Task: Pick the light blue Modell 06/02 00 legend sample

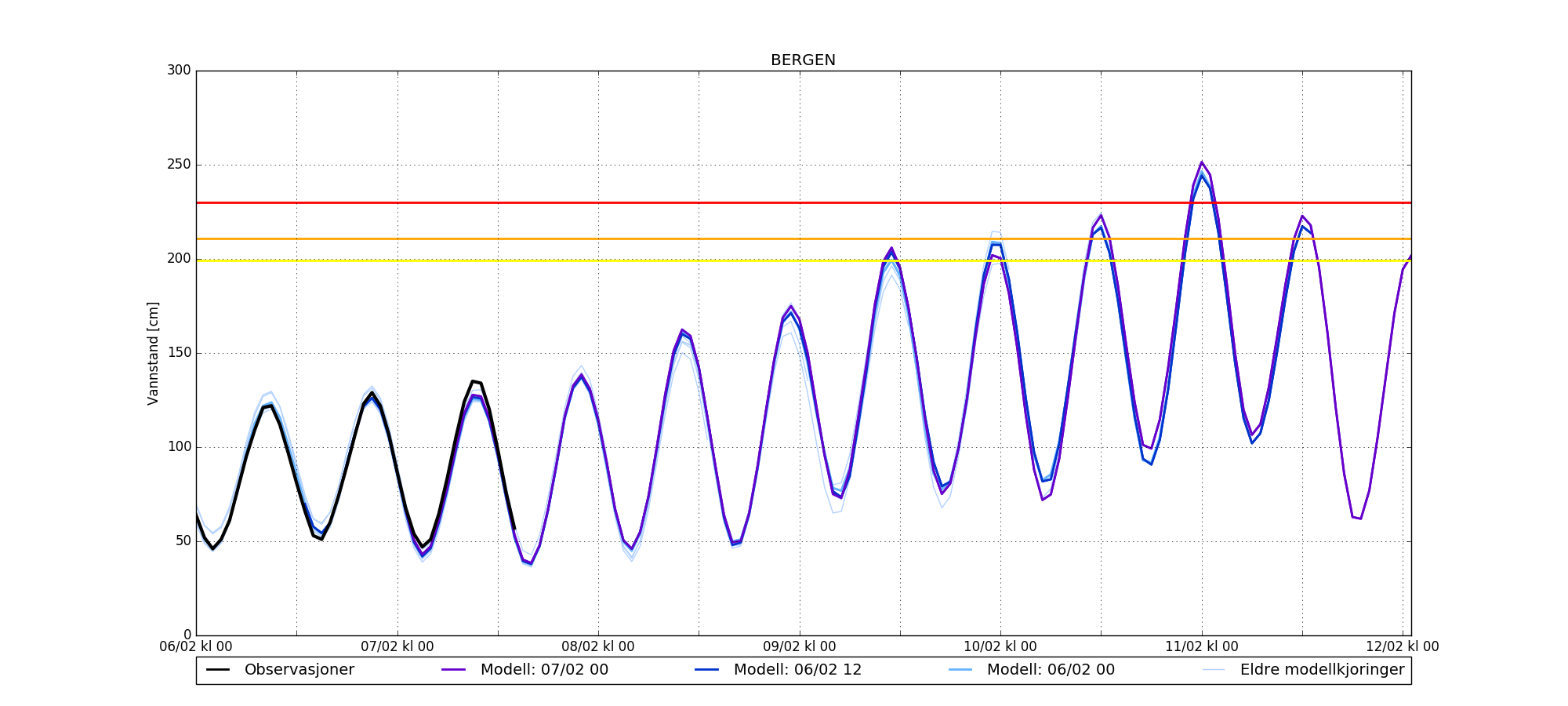Action: 960,670
